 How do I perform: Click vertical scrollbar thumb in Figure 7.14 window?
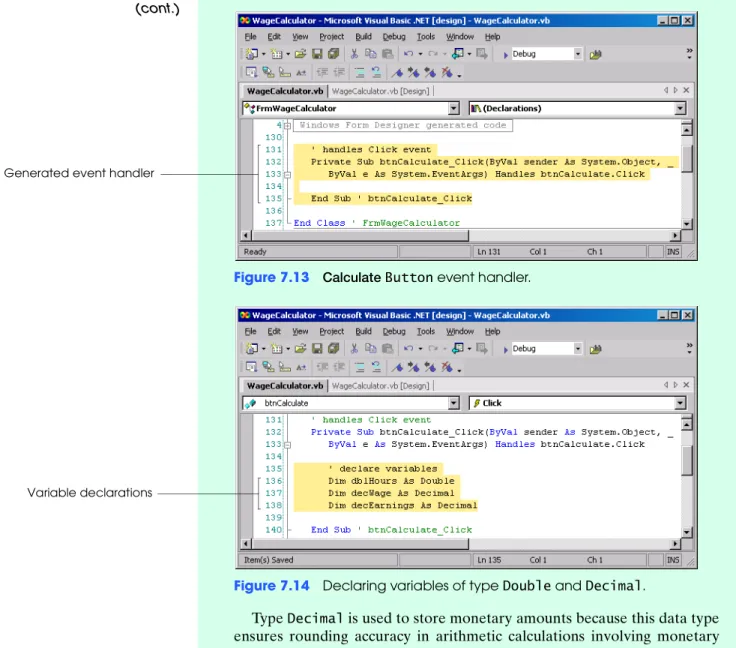pyautogui.click(x=686, y=460)
